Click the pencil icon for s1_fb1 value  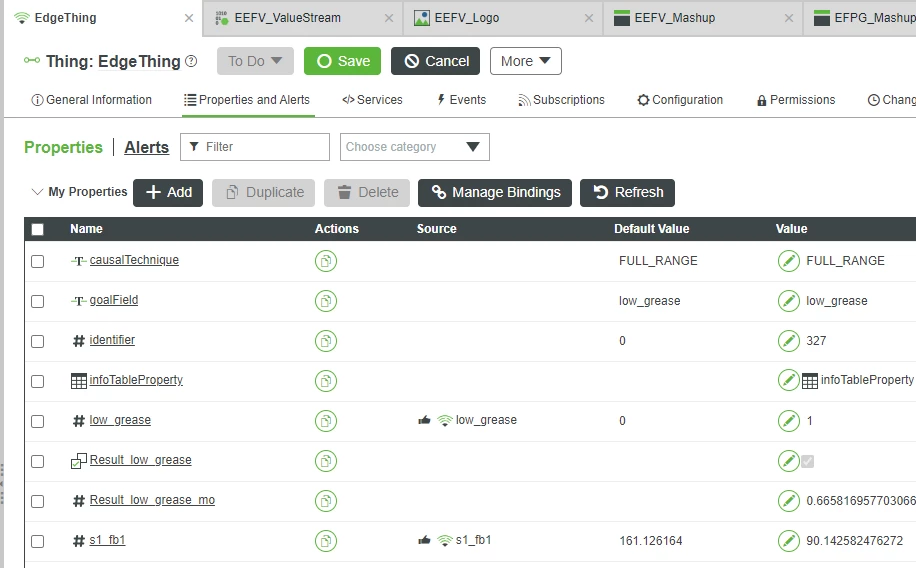coord(789,541)
